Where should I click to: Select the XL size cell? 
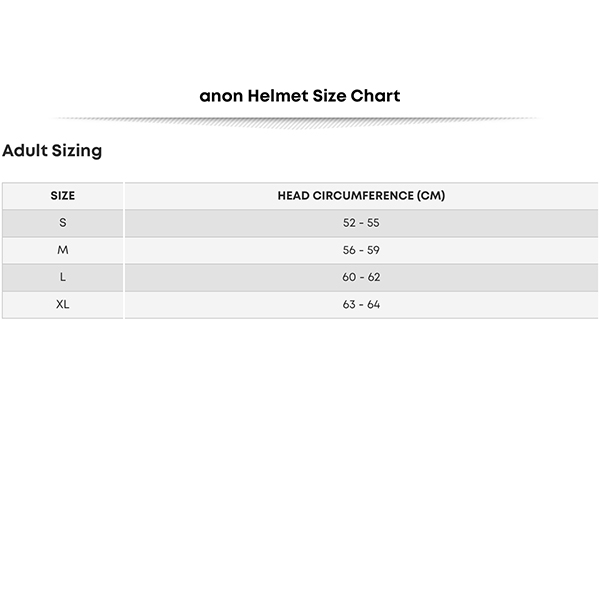click(x=63, y=305)
